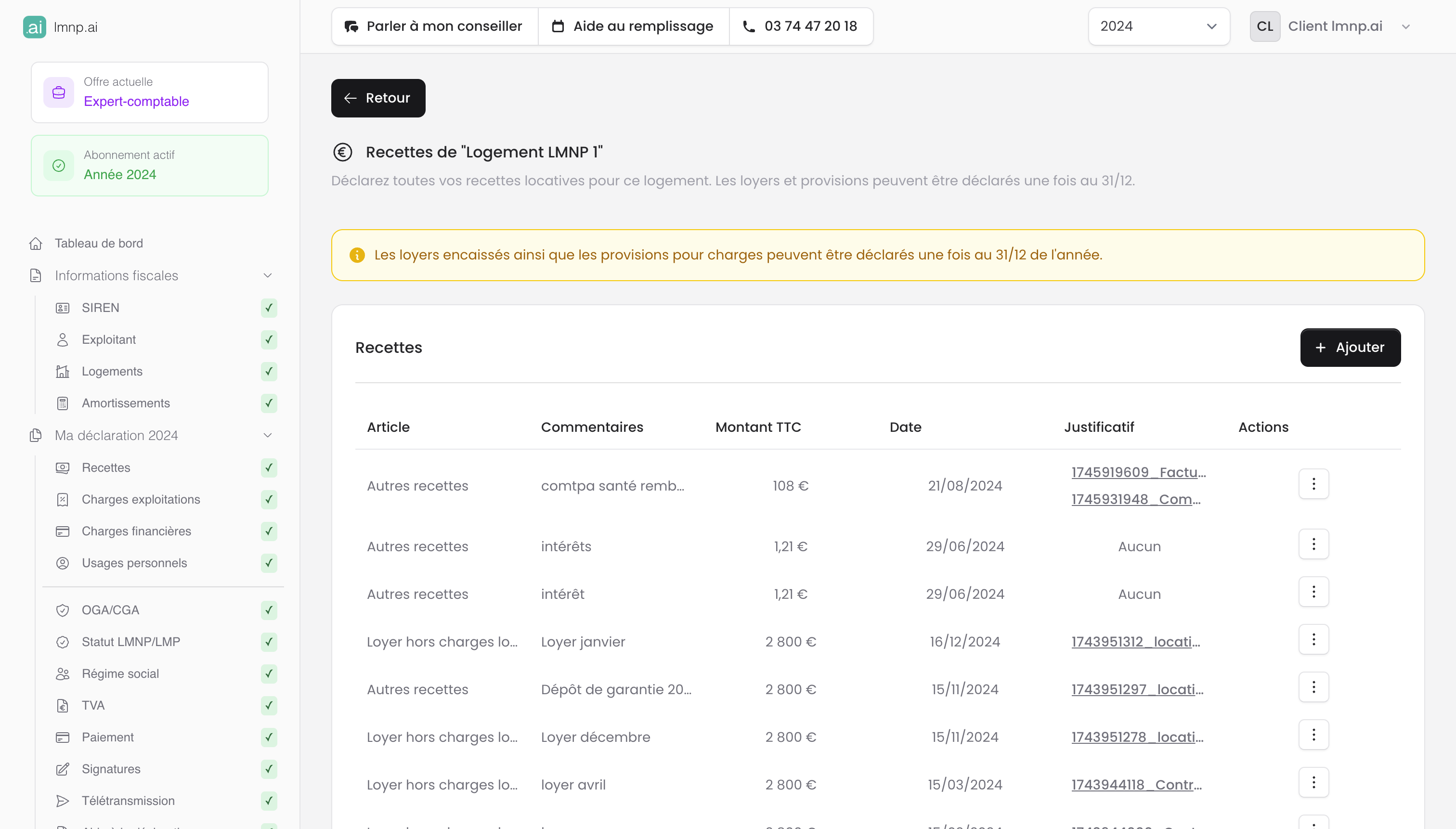Image resolution: width=1456 pixels, height=829 pixels.
Task: Open Charges exploitations in sidebar
Action: pos(141,499)
